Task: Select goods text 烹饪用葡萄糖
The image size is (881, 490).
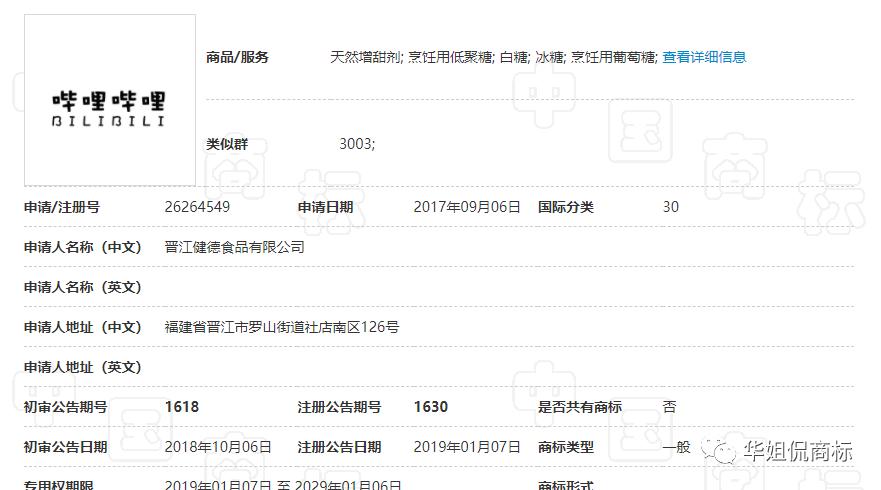Action: (613, 57)
